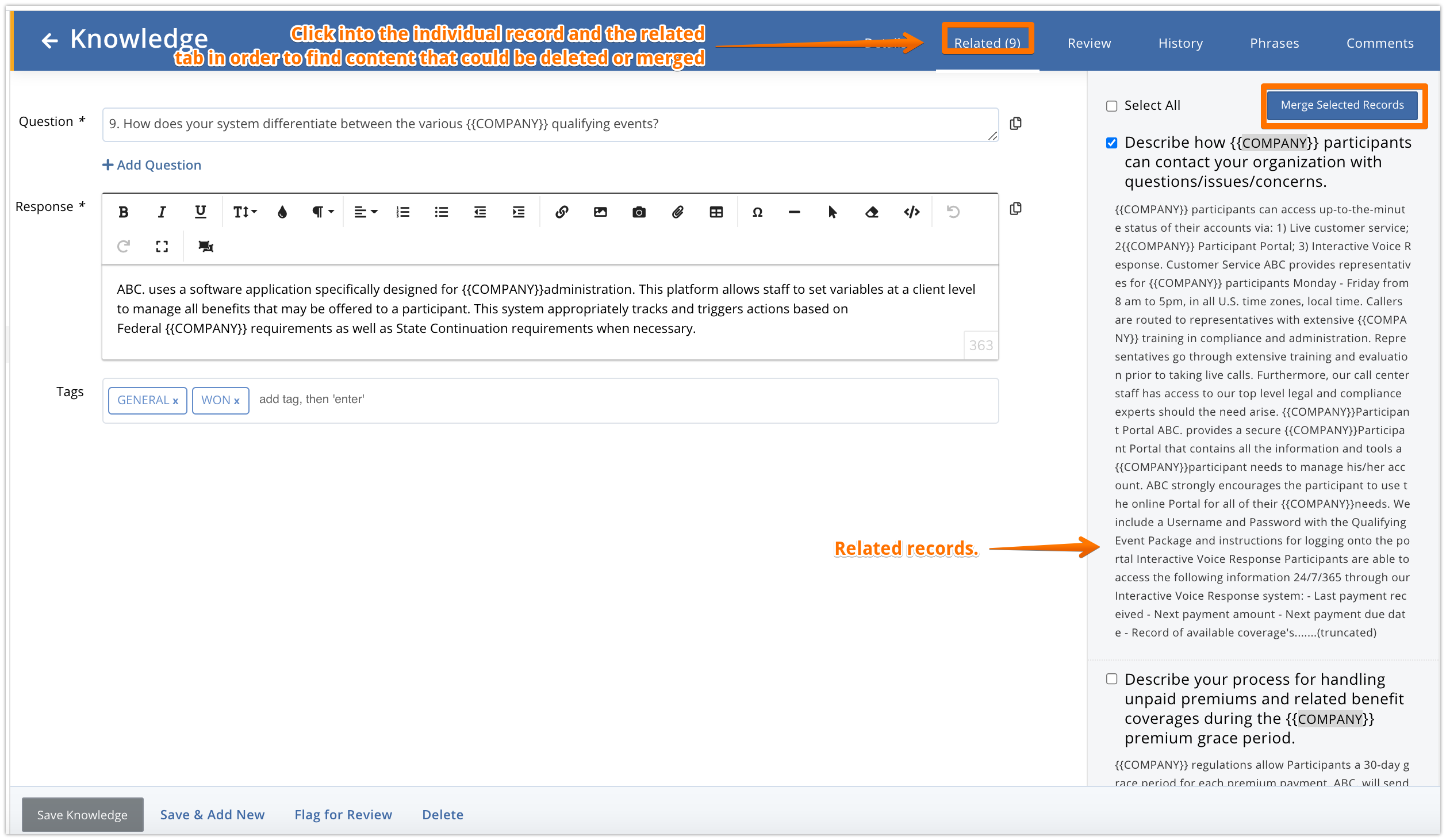1446x840 pixels.
Task: Click the camera icon in toolbar
Action: click(639, 212)
